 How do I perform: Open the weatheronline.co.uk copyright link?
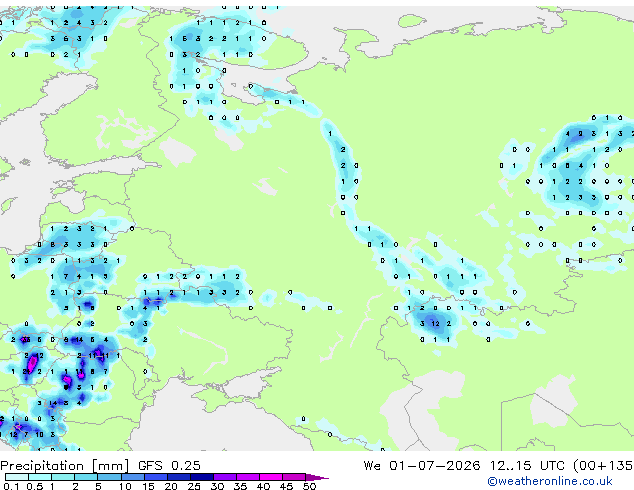coord(550,481)
